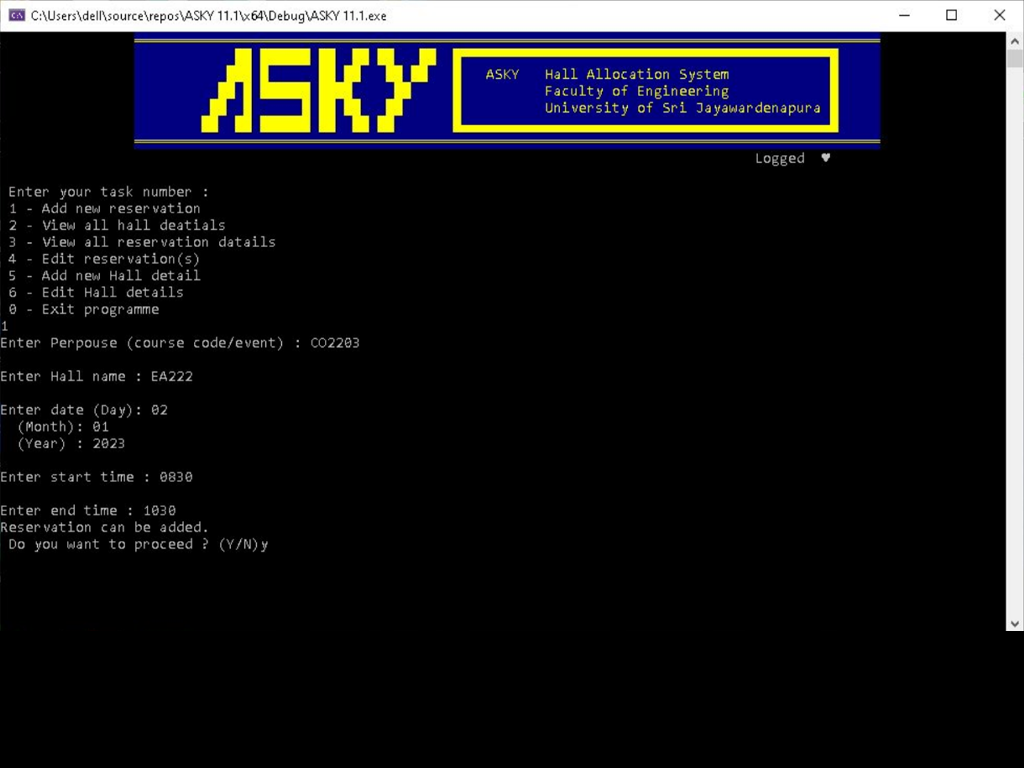This screenshot has height=768, width=1024.
Task: Click menu option 0 Exit programme
Action: [x=84, y=310]
